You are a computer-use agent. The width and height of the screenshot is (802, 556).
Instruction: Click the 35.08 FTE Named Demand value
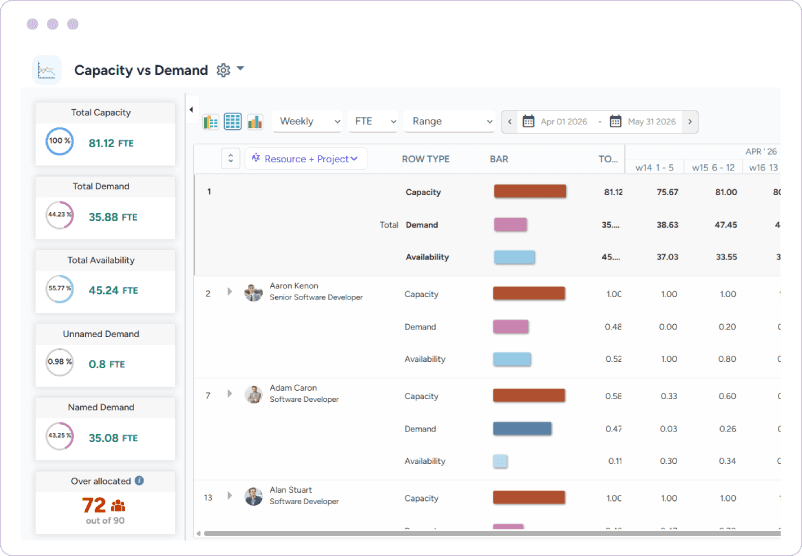[x=113, y=438]
